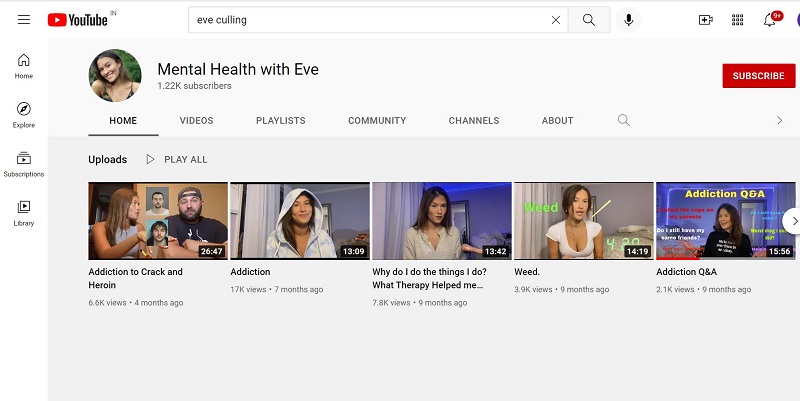Image resolution: width=800 pixels, height=401 pixels.
Task: Click the YouTube logo
Action: coord(78,20)
